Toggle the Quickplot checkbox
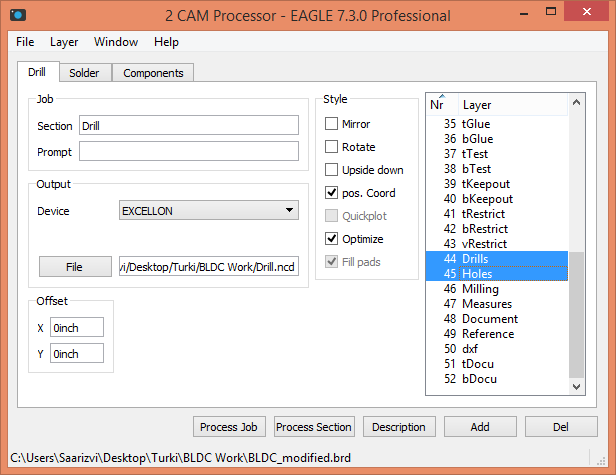Viewport: 616px width, 475px height. click(x=331, y=216)
